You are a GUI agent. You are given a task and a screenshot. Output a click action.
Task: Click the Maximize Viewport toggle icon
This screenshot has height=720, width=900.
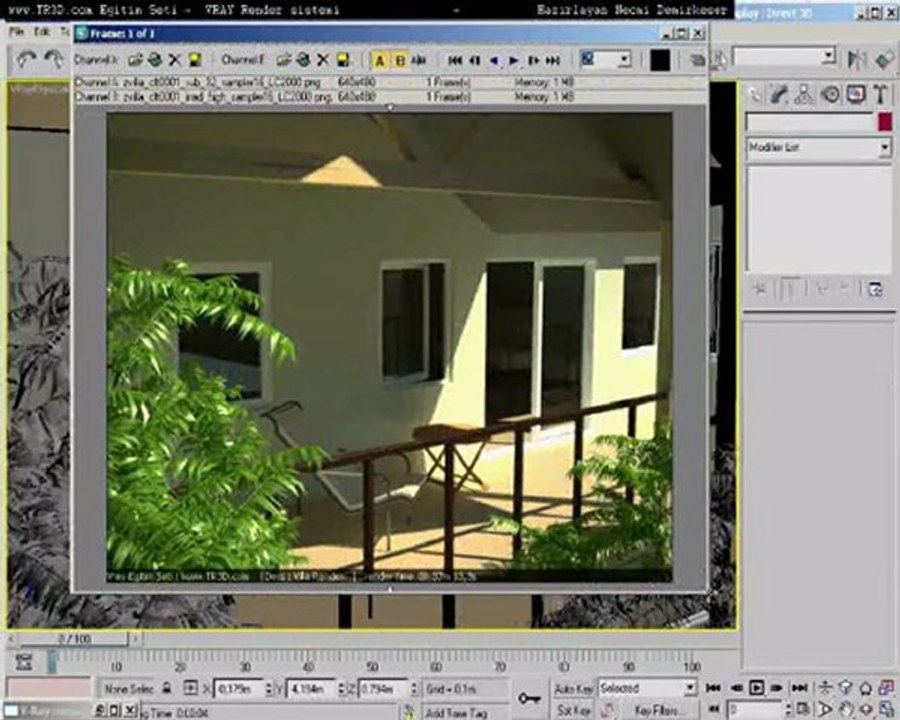click(x=887, y=710)
